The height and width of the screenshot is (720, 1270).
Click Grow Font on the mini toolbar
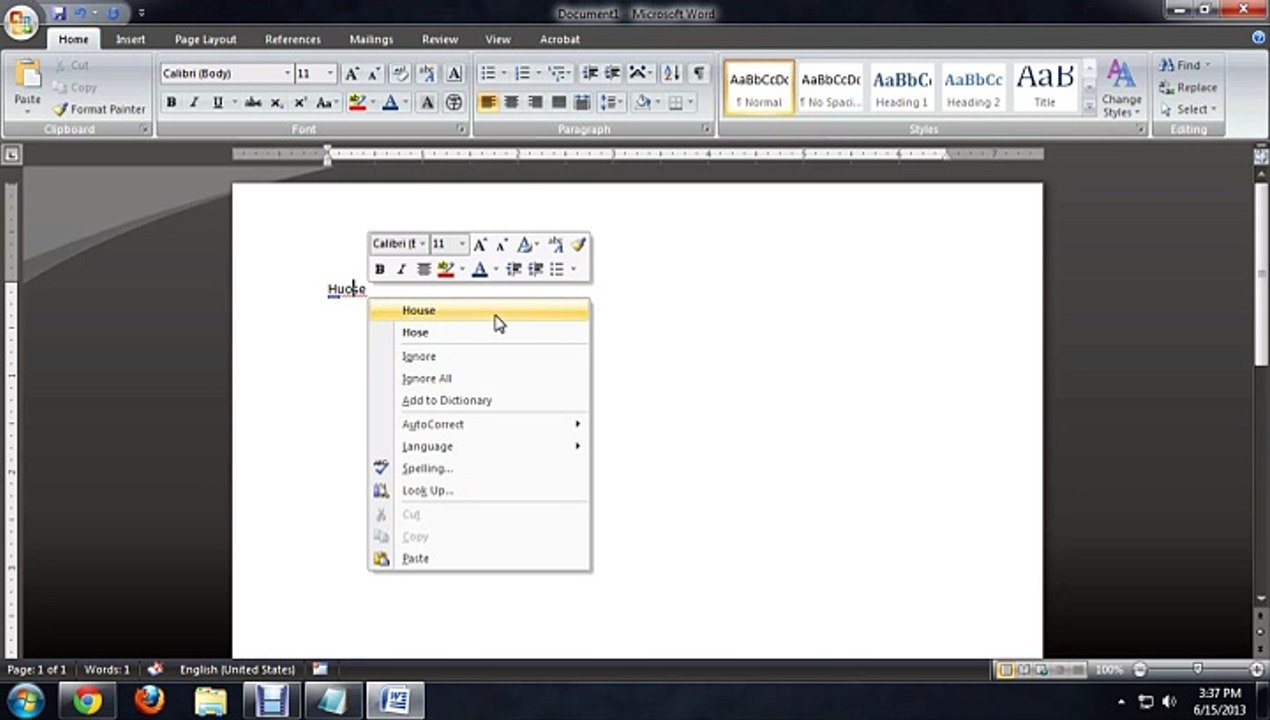click(x=480, y=244)
